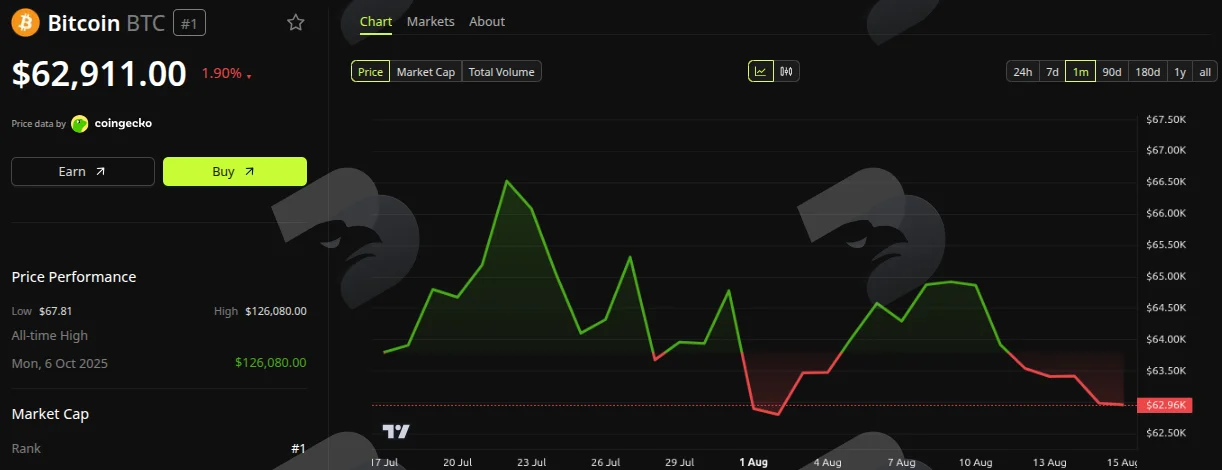Open the Chart tab
The width and height of the screenshot is (1222, 470).
click(x=376, y=21)
